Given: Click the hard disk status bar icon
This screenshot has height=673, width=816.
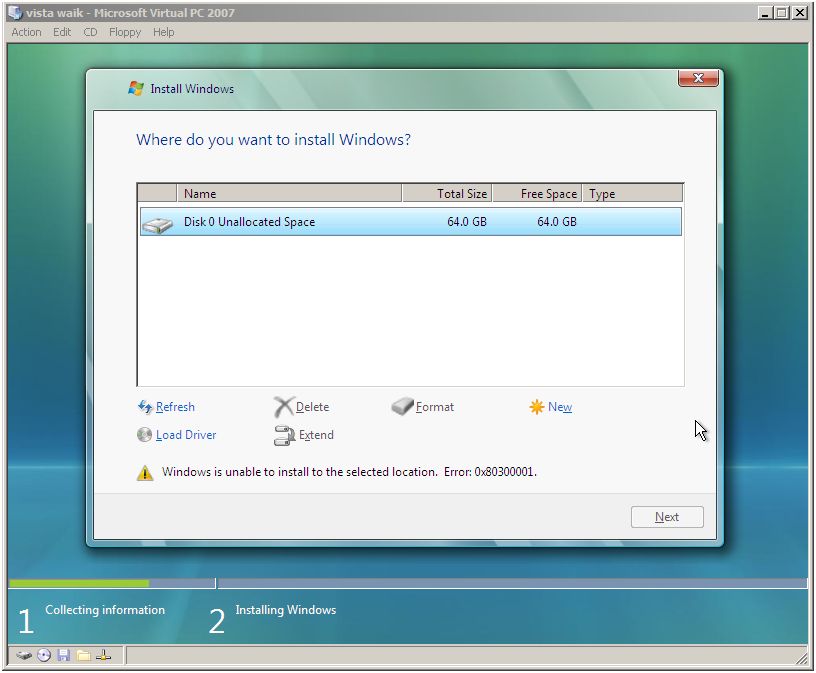Looking at the screenshot, I should tap(24, 655).
